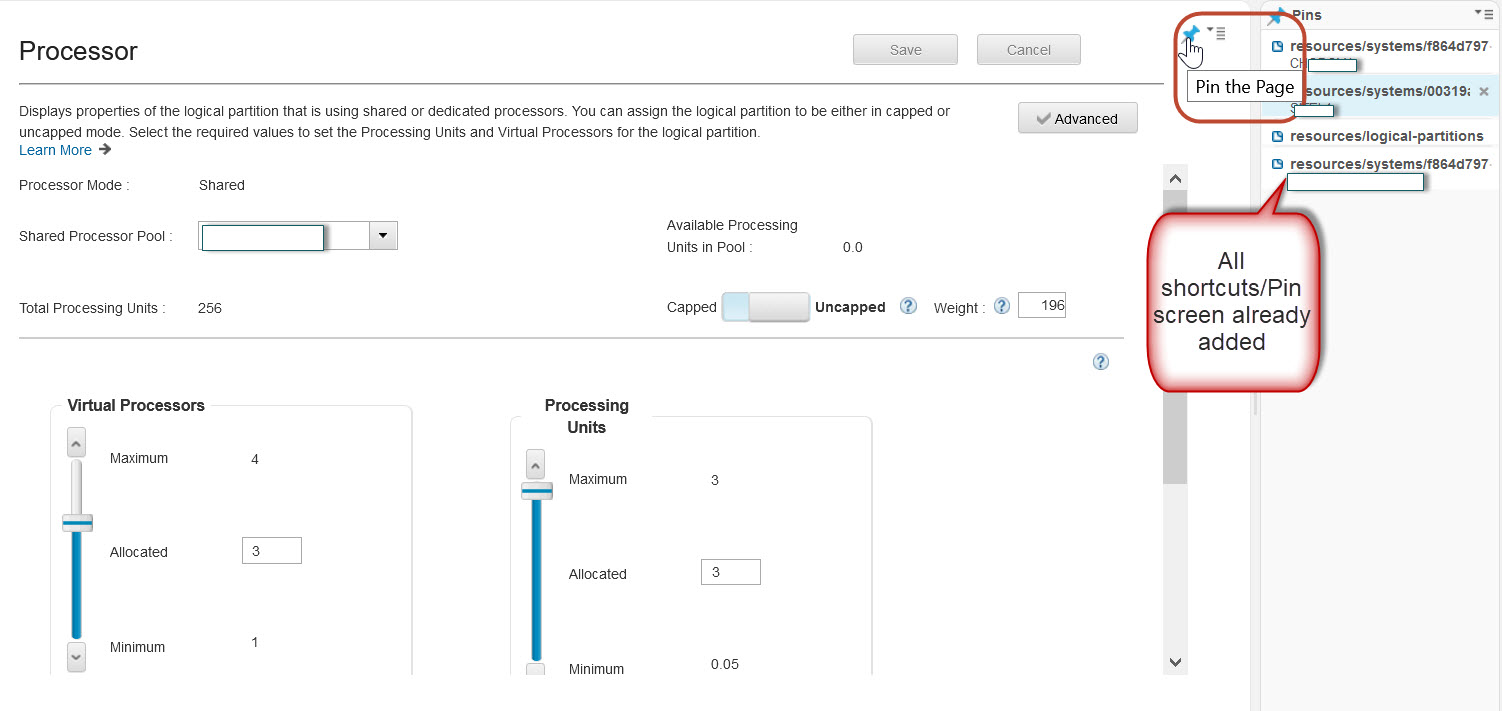This screenshot has height=711, width=1502.
Task: Toggle the Advanced view button
Action: (1077, 118)
